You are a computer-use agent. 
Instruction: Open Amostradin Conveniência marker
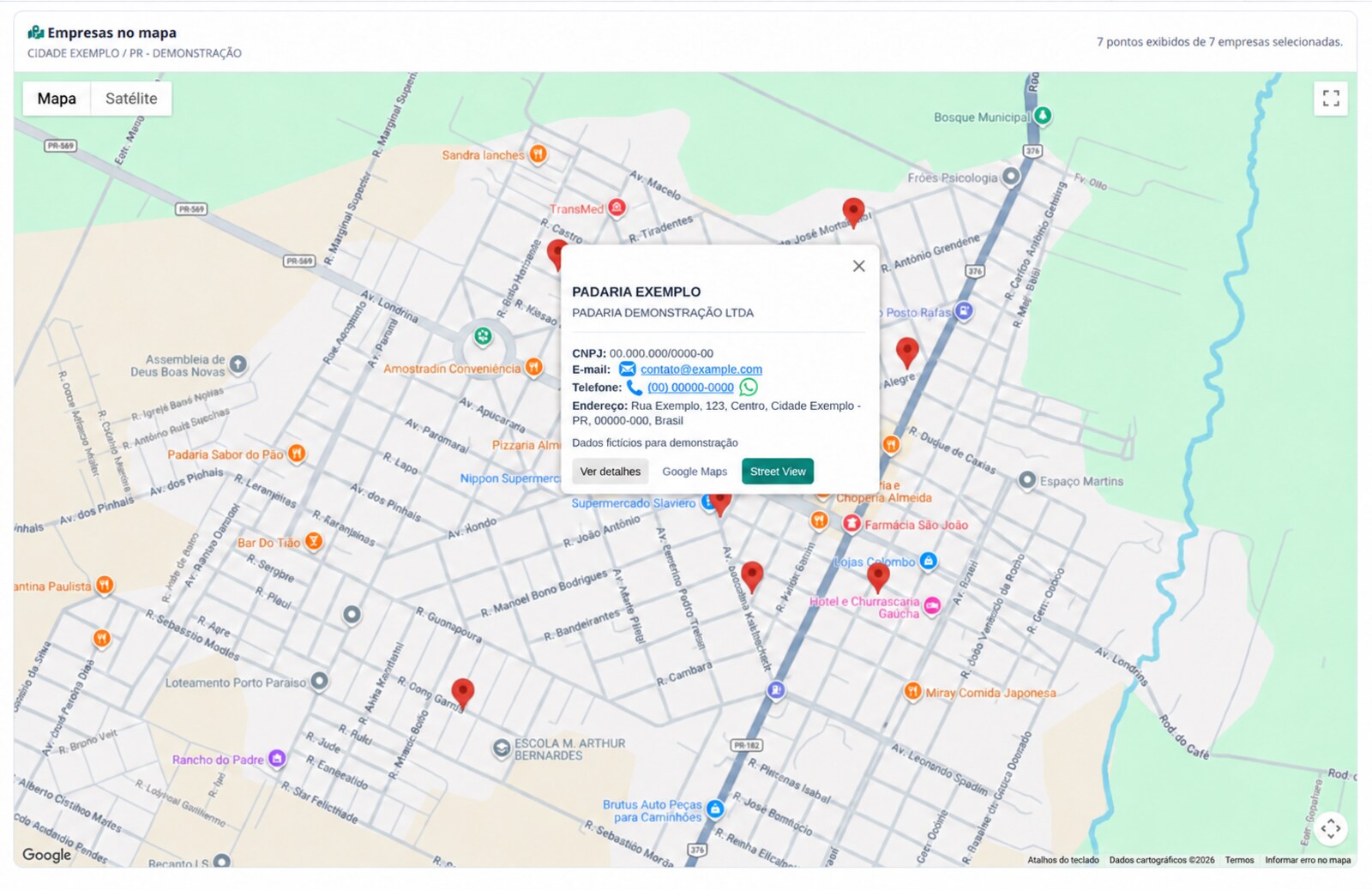coord(533,368)
